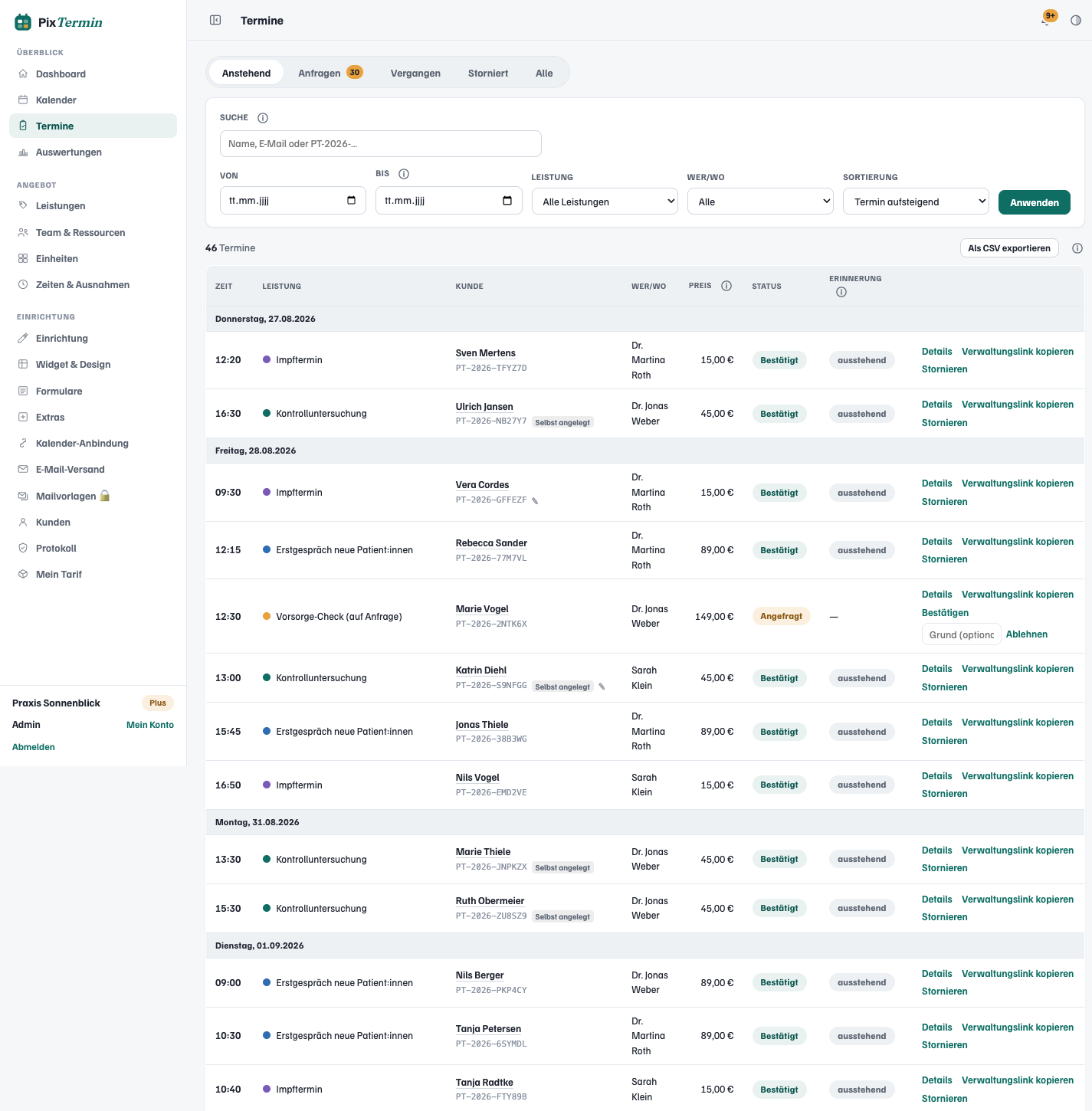Open Details for Tanja Petersen appointment
This screenshot has width=1092, height=1111.
tap(936, 1027)
